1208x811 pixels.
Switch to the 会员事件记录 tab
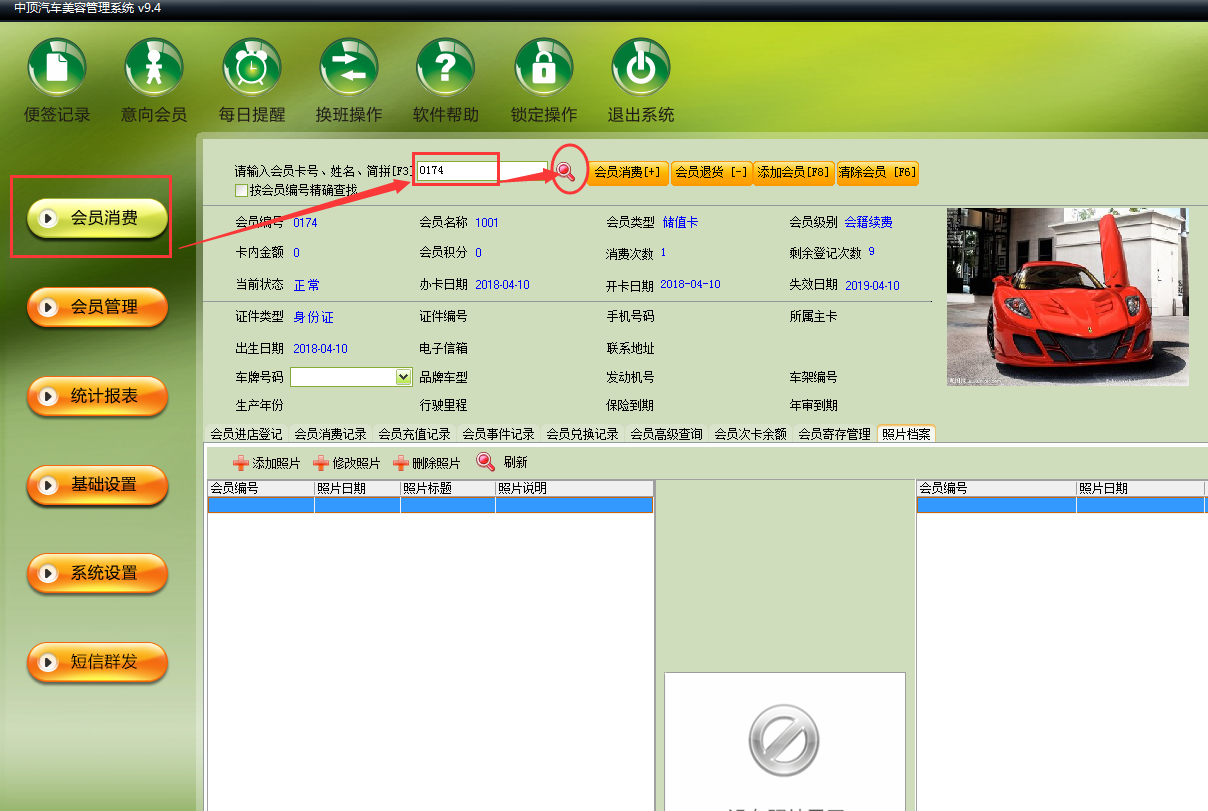click(x=498, y=434)
